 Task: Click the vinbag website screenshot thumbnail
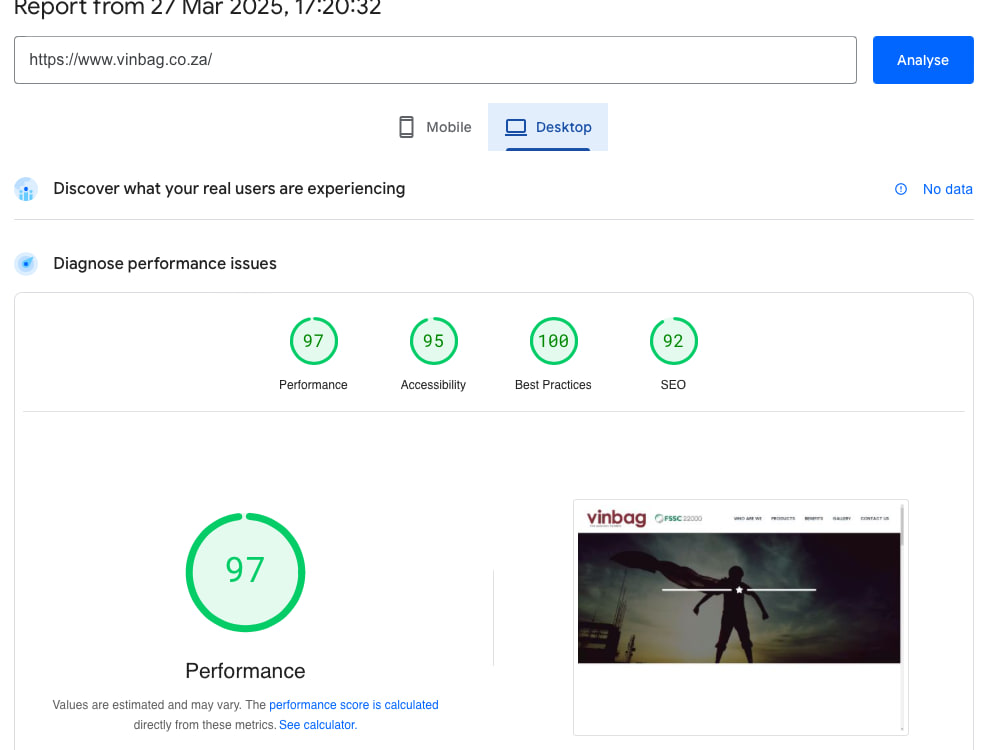740,617
